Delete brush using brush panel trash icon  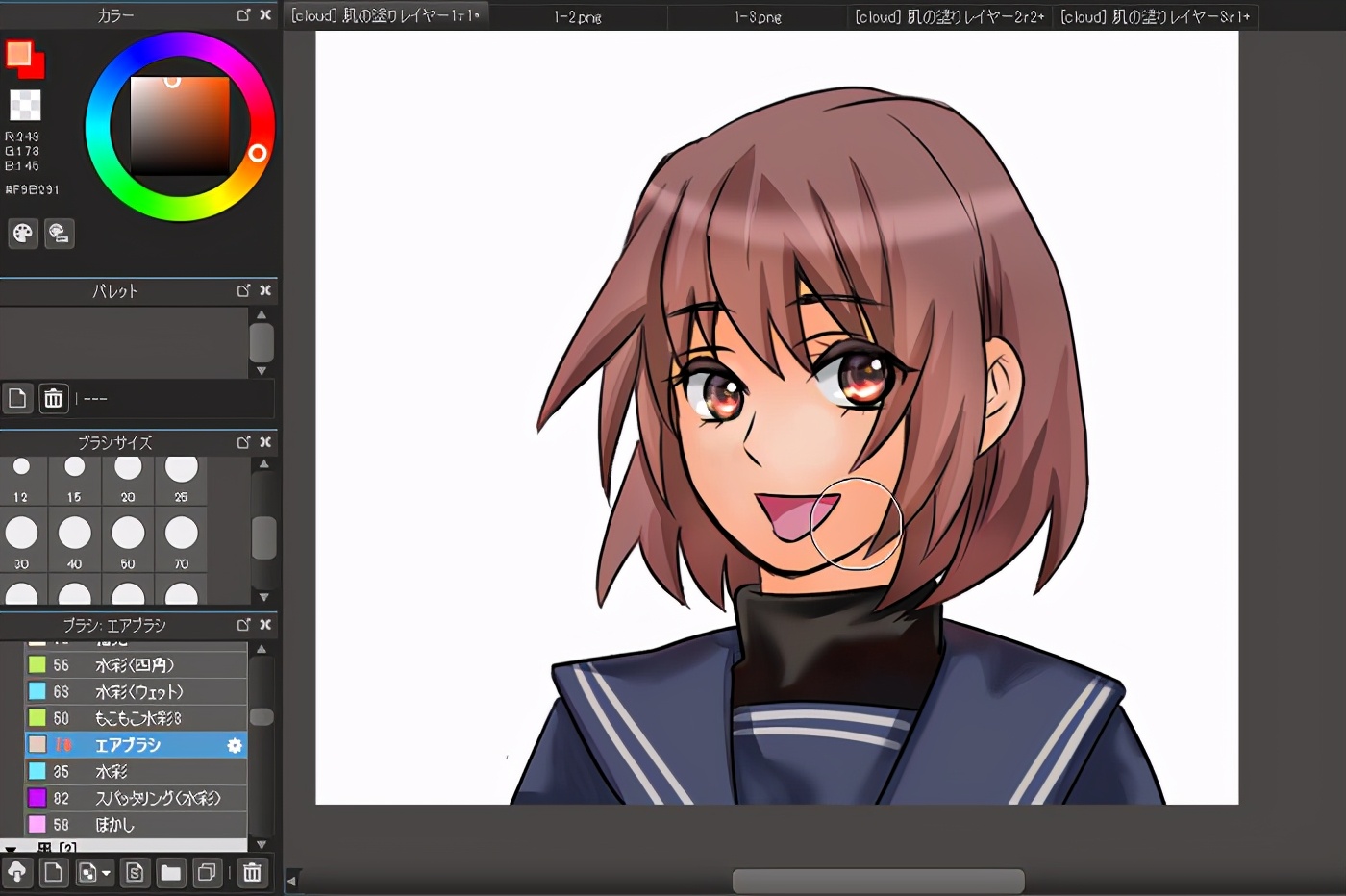(252, 873)
